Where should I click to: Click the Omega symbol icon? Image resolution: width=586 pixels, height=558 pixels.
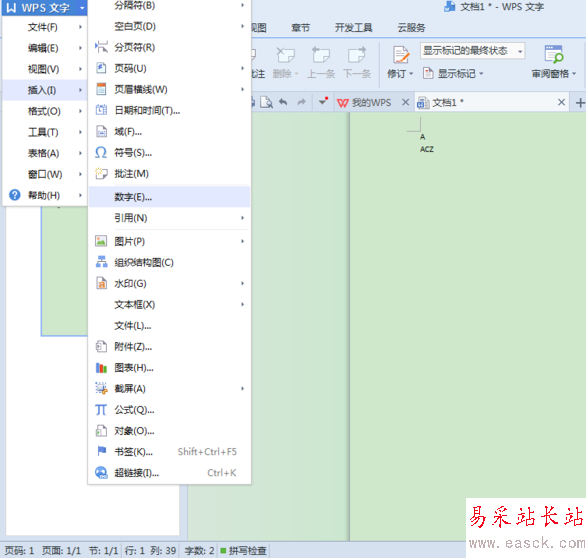point(101,152)
